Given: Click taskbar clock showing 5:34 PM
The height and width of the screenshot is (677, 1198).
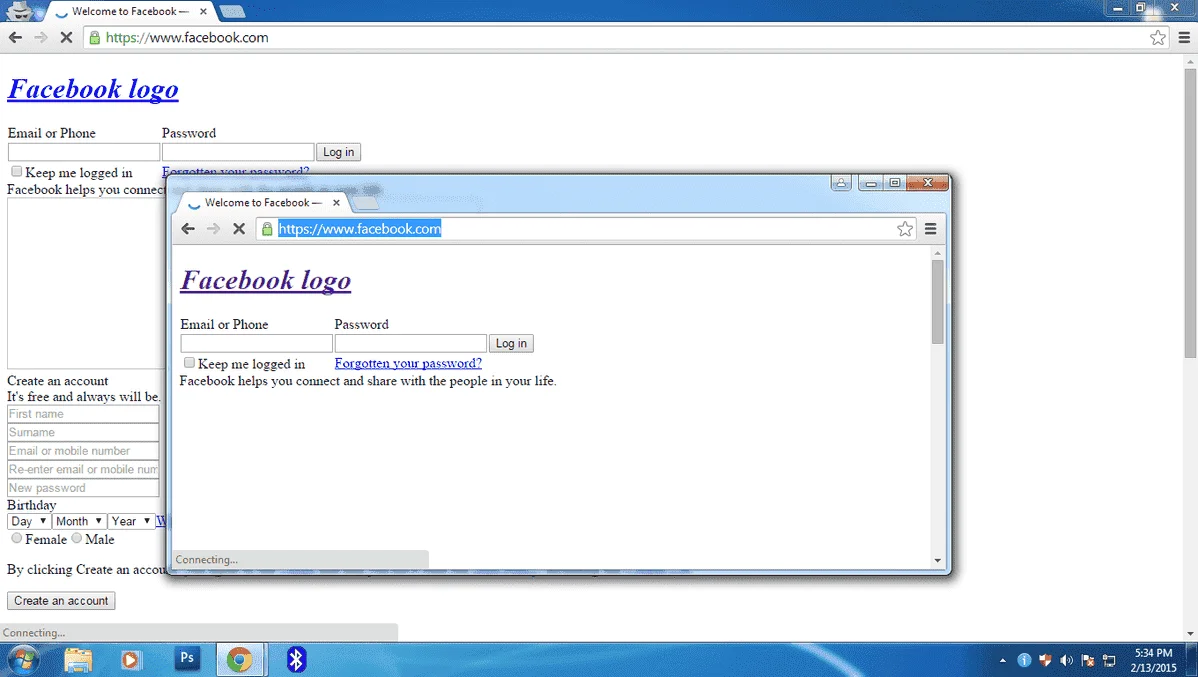Looking at the screenshot, I should [x=1153, y=660].
